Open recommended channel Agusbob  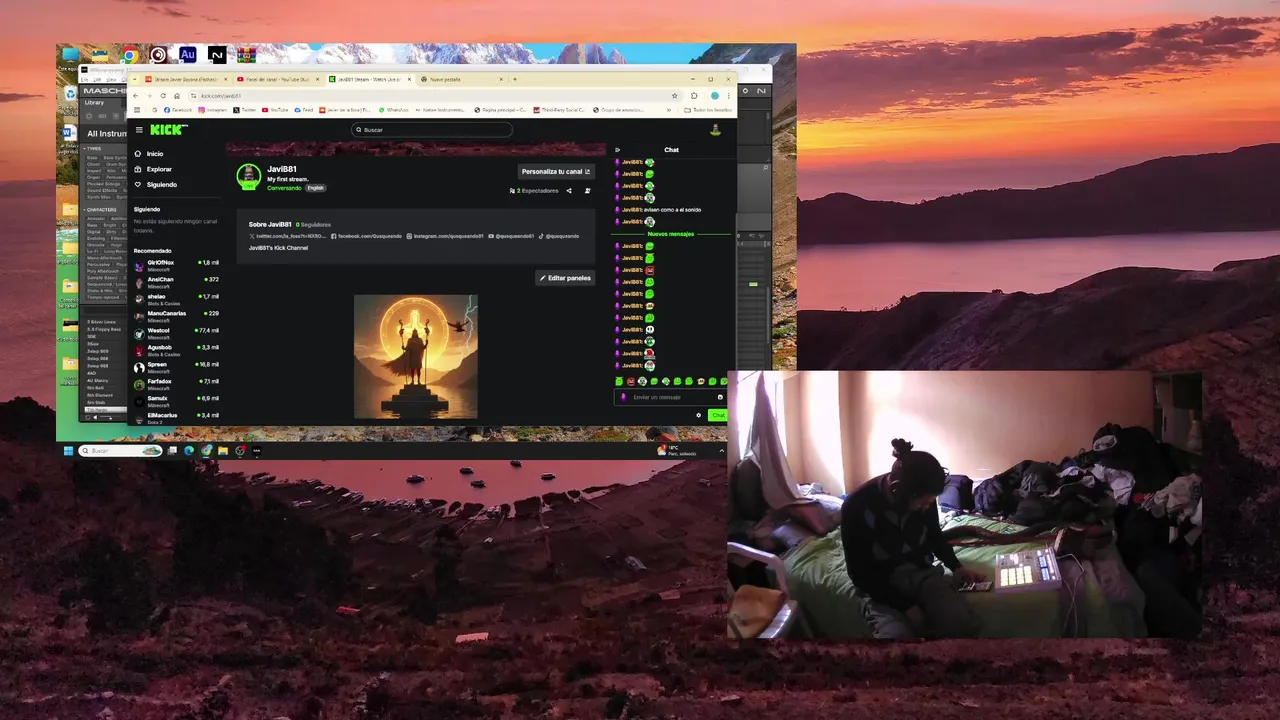pyautogui.click(x=176, y=350)
